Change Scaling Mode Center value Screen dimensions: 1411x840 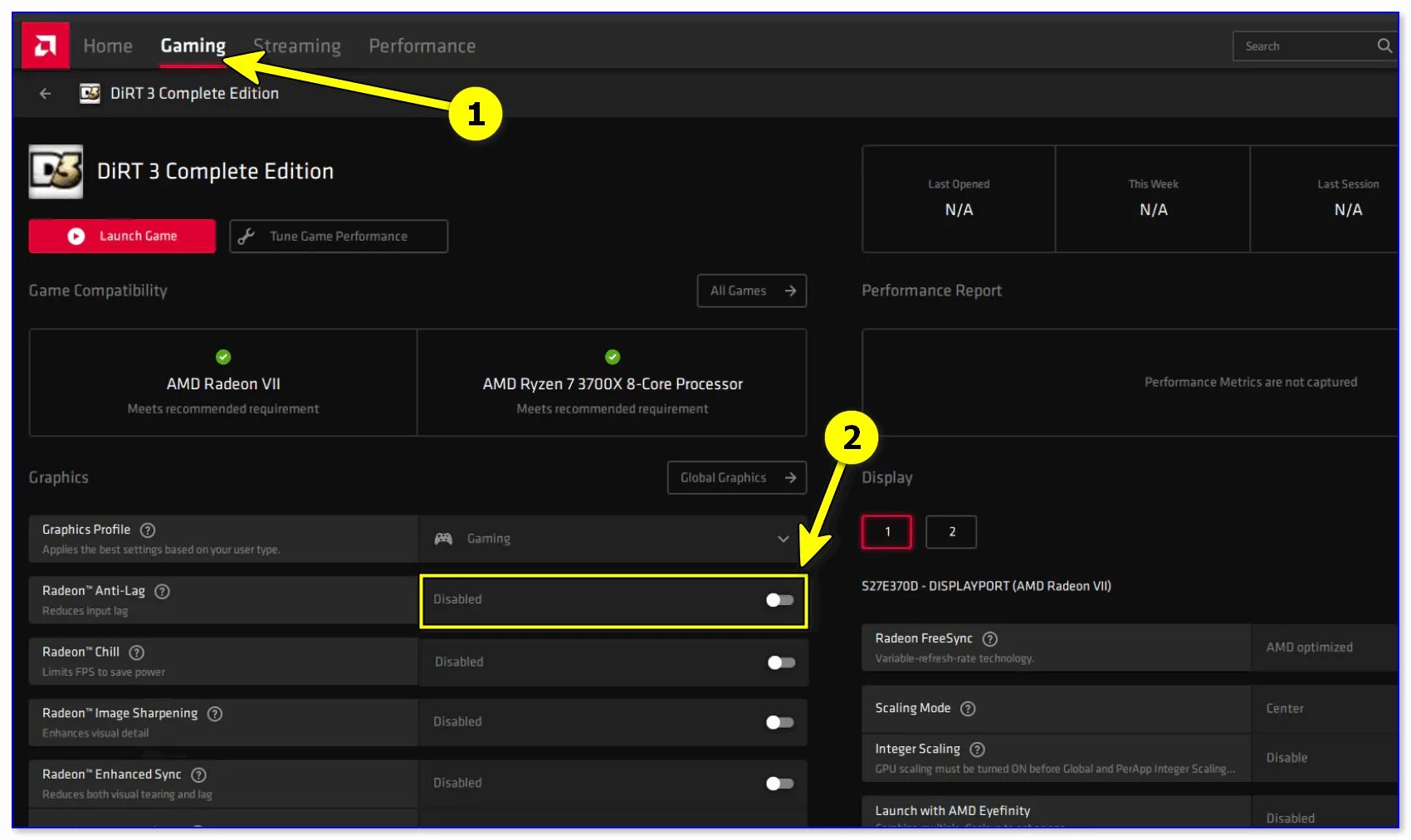click(x=1325, y=709)
